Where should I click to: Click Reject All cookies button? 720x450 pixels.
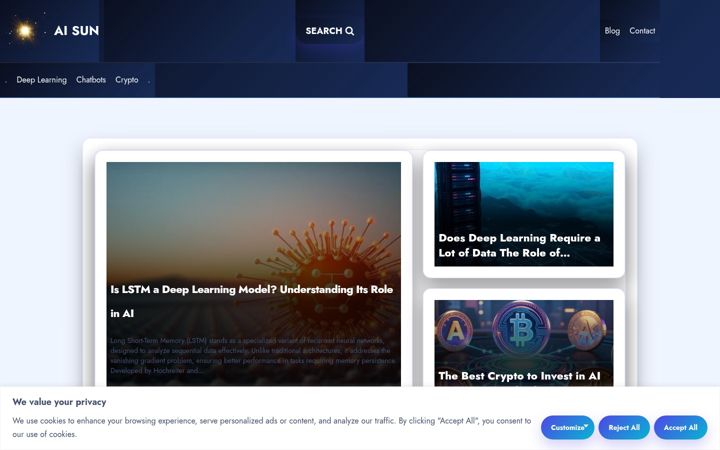(624, 428)
